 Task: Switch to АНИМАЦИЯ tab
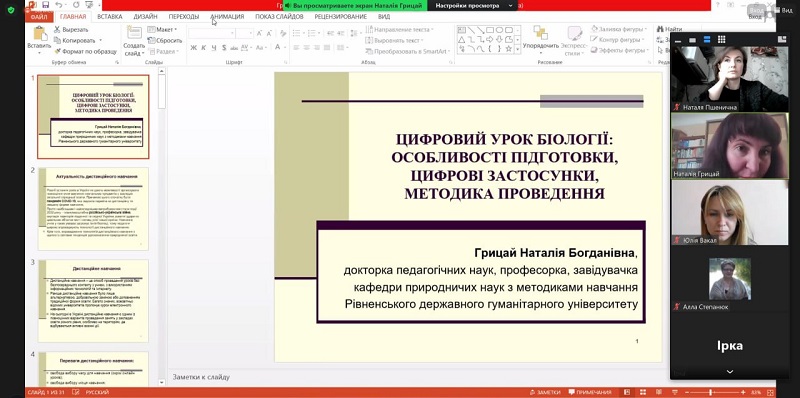[x=228, y=16]
